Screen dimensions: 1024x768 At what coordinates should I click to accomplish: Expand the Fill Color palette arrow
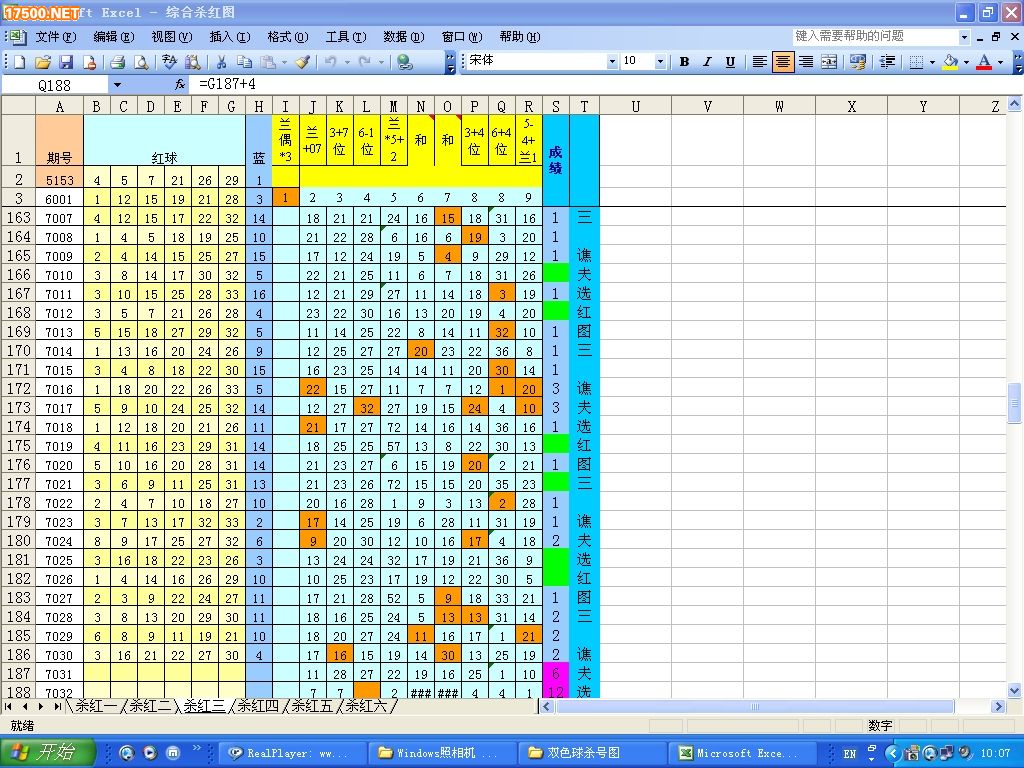pos(966,62)
